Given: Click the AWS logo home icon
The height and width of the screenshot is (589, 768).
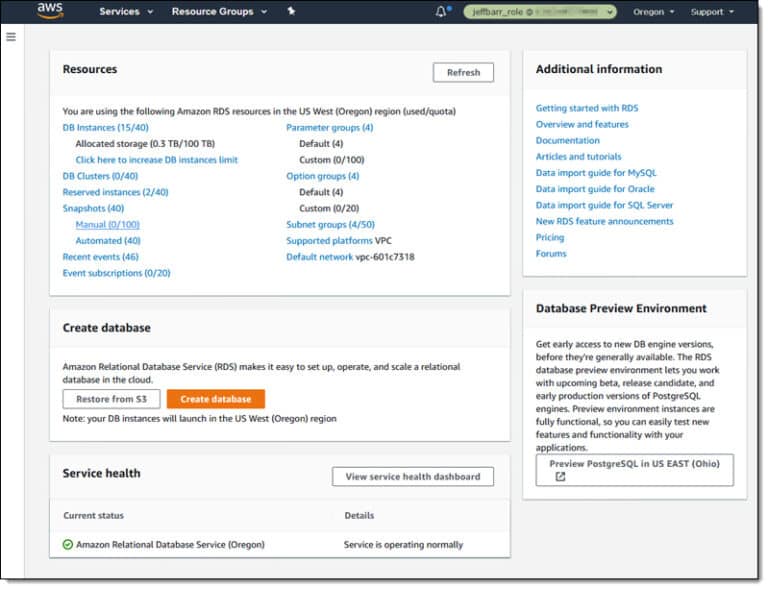Looking at the screenshot, I should (x=50, y=10).
